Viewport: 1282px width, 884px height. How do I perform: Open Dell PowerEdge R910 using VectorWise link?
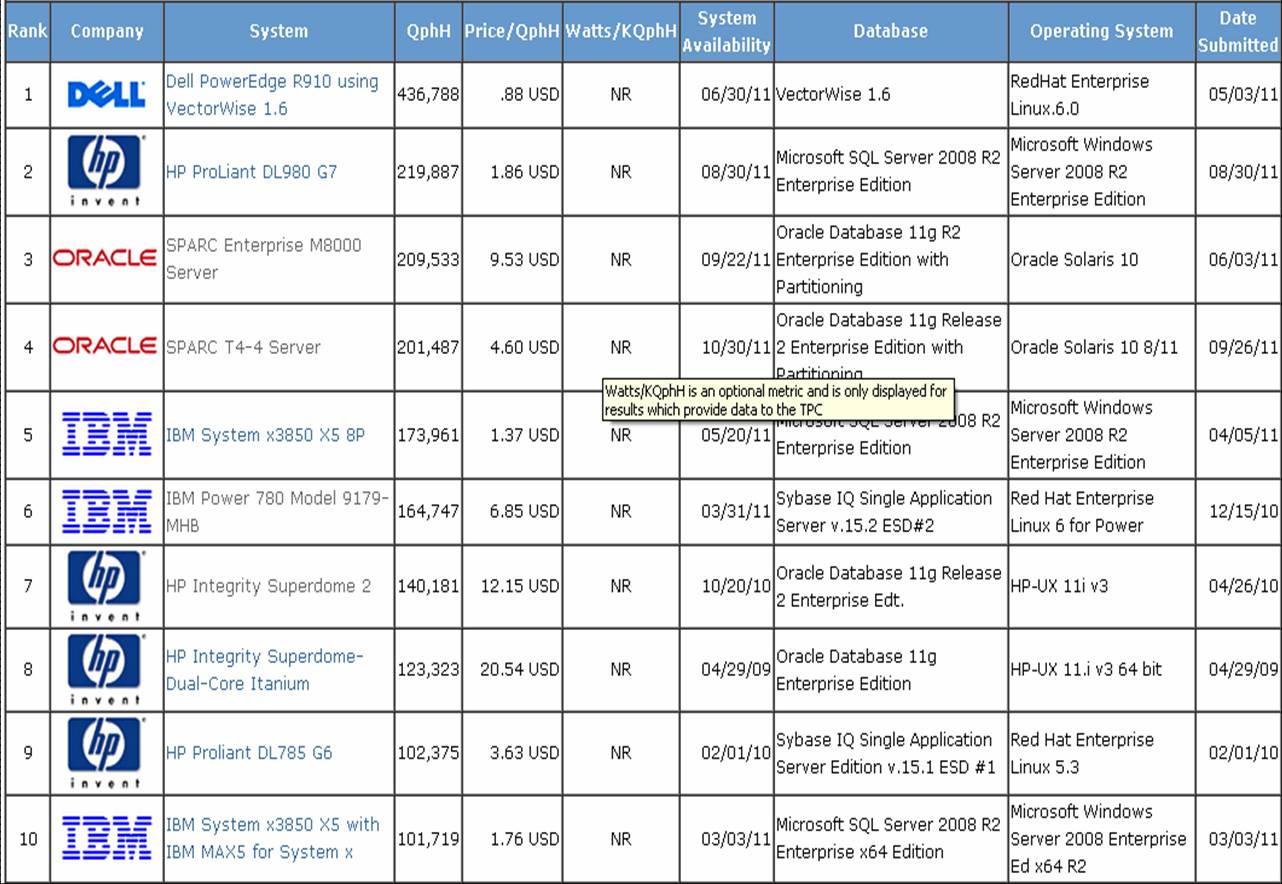tap(271, 95)
